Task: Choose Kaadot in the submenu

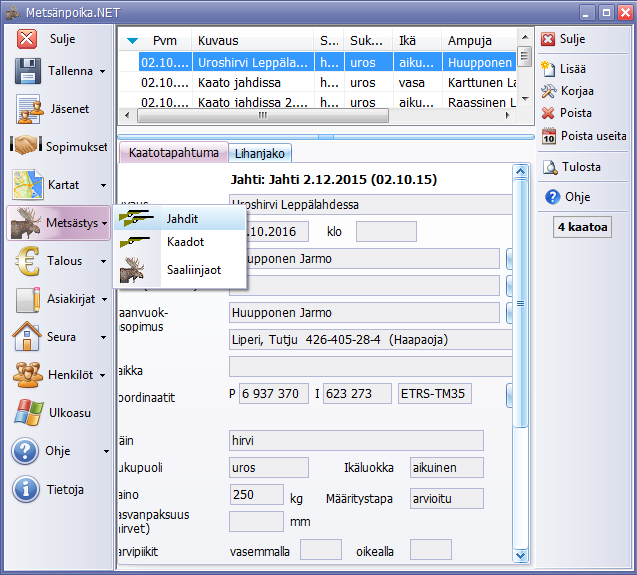Action: click(185, 242)
